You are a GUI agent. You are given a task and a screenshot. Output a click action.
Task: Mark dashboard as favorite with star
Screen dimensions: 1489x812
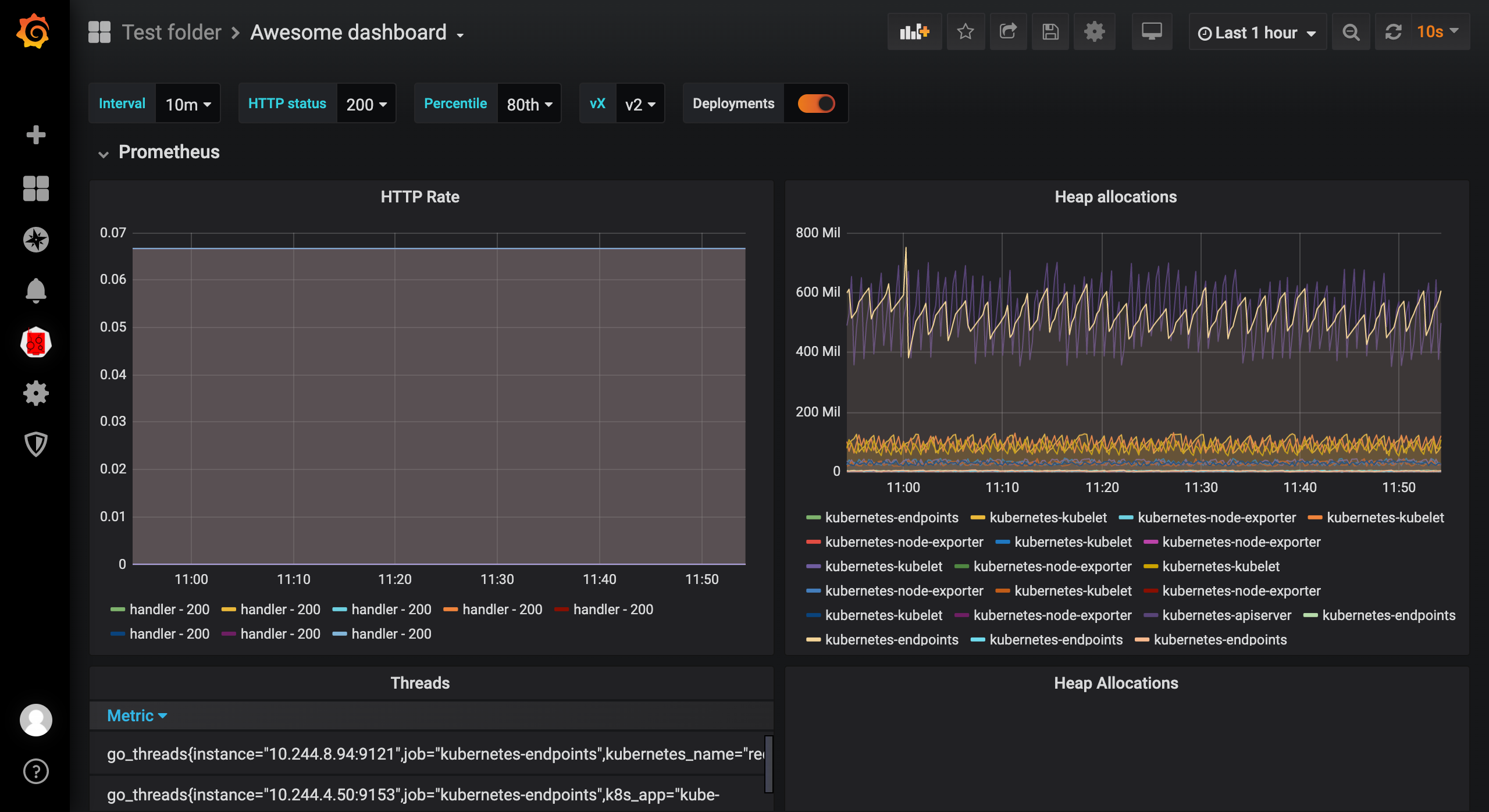[966, 31]
